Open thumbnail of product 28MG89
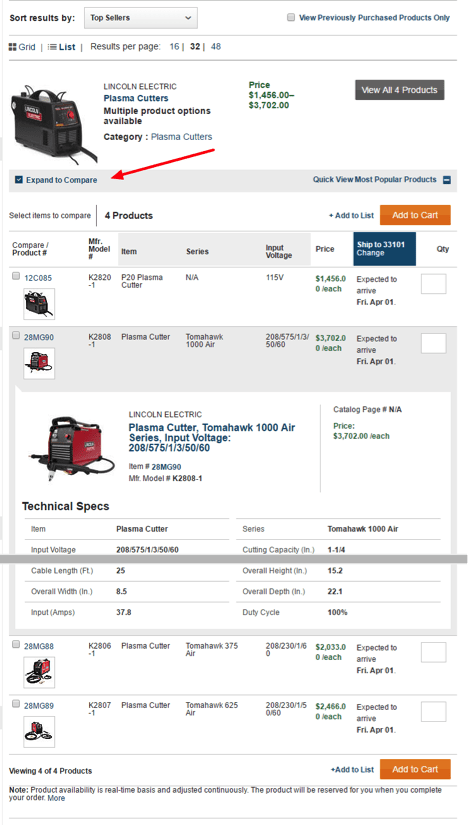468x825 pixels. (x=39, y=731)
